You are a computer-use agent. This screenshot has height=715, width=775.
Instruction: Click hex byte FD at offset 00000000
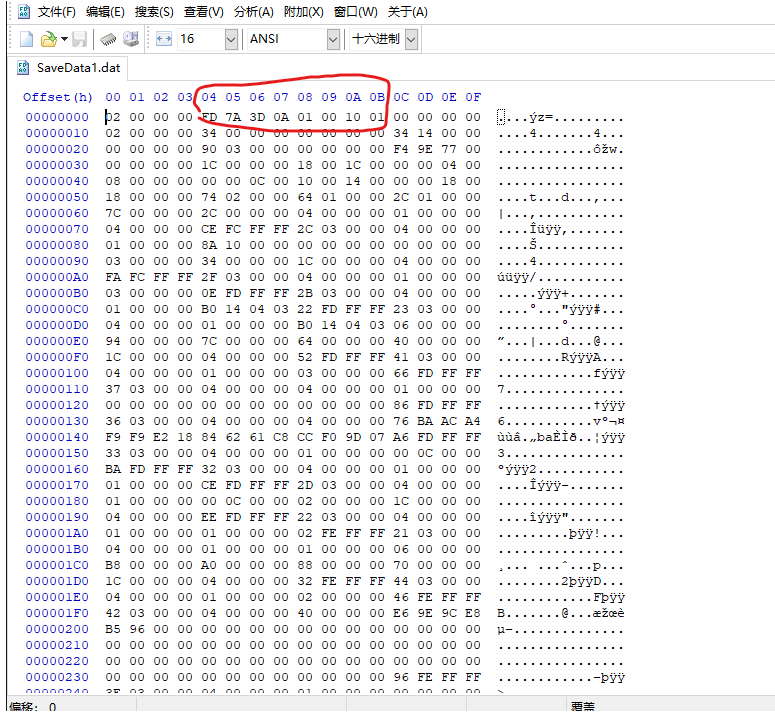(x=209, y=117)
